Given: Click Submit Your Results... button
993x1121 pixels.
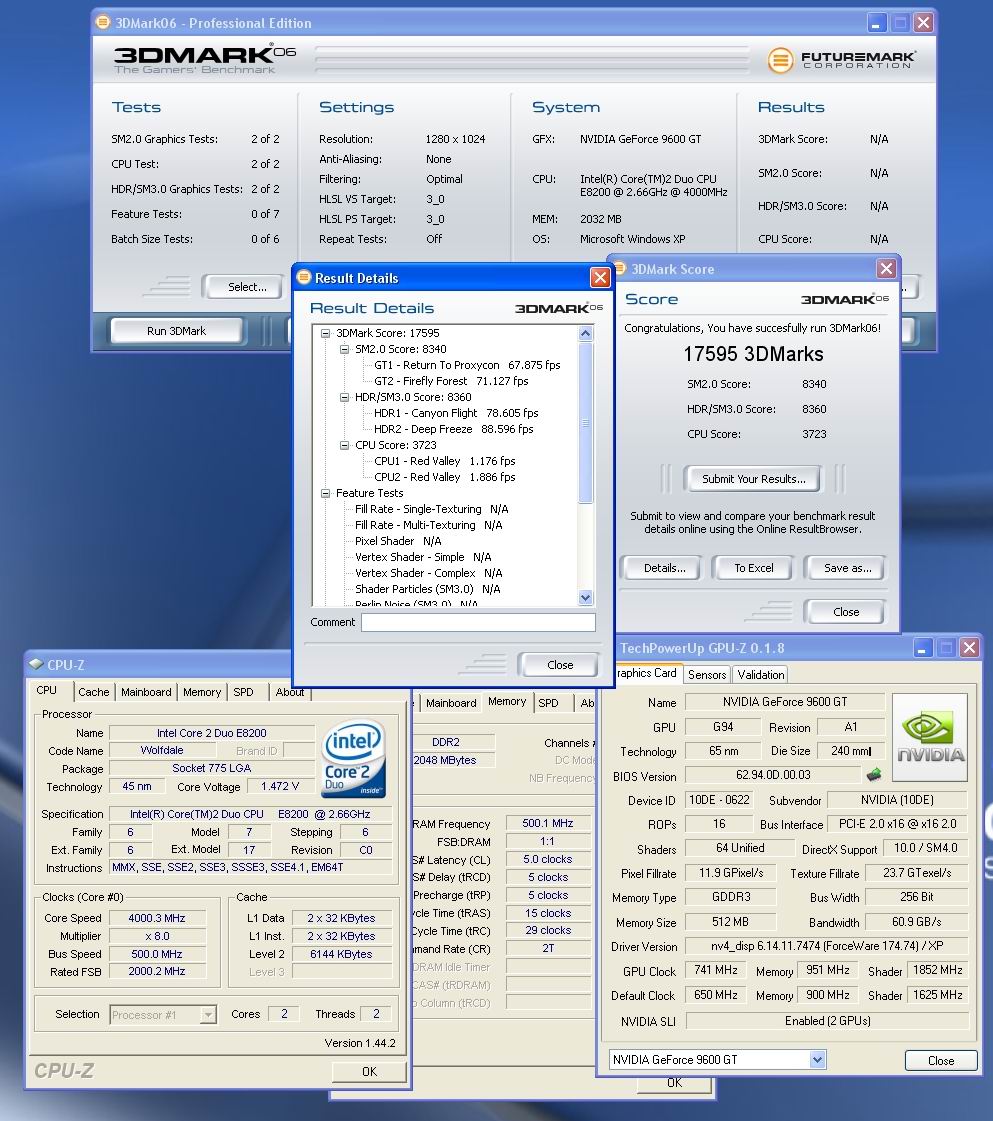Looking at the screenshot, I should point(754,479).
